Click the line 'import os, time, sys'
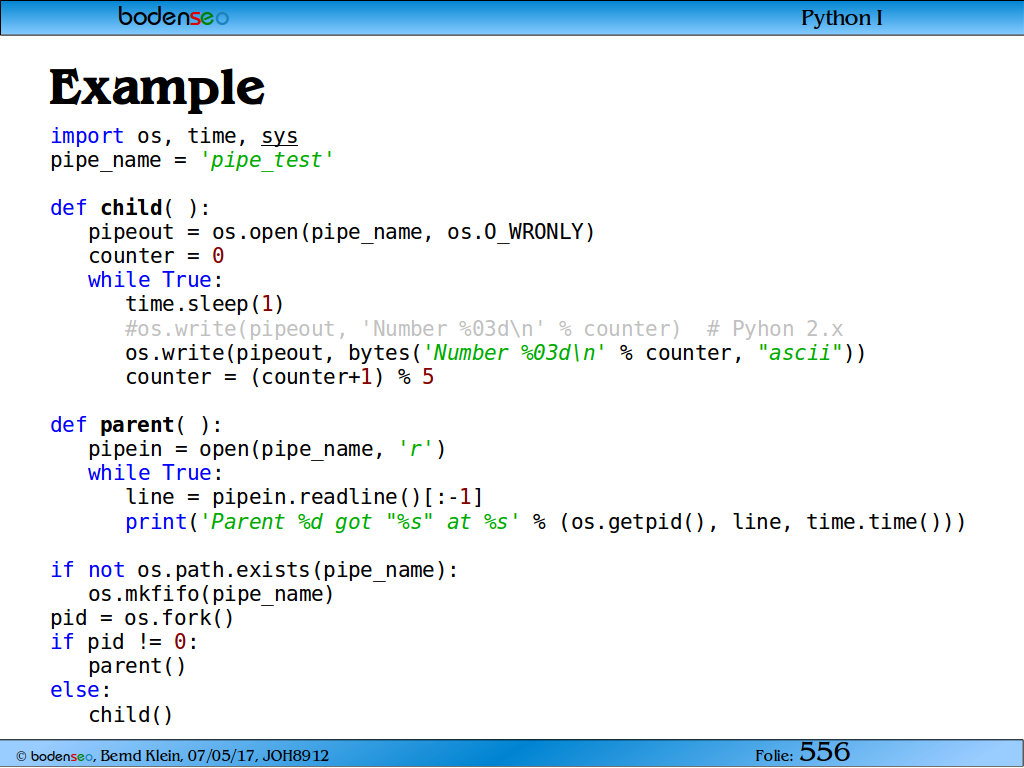 click(174, 136)
